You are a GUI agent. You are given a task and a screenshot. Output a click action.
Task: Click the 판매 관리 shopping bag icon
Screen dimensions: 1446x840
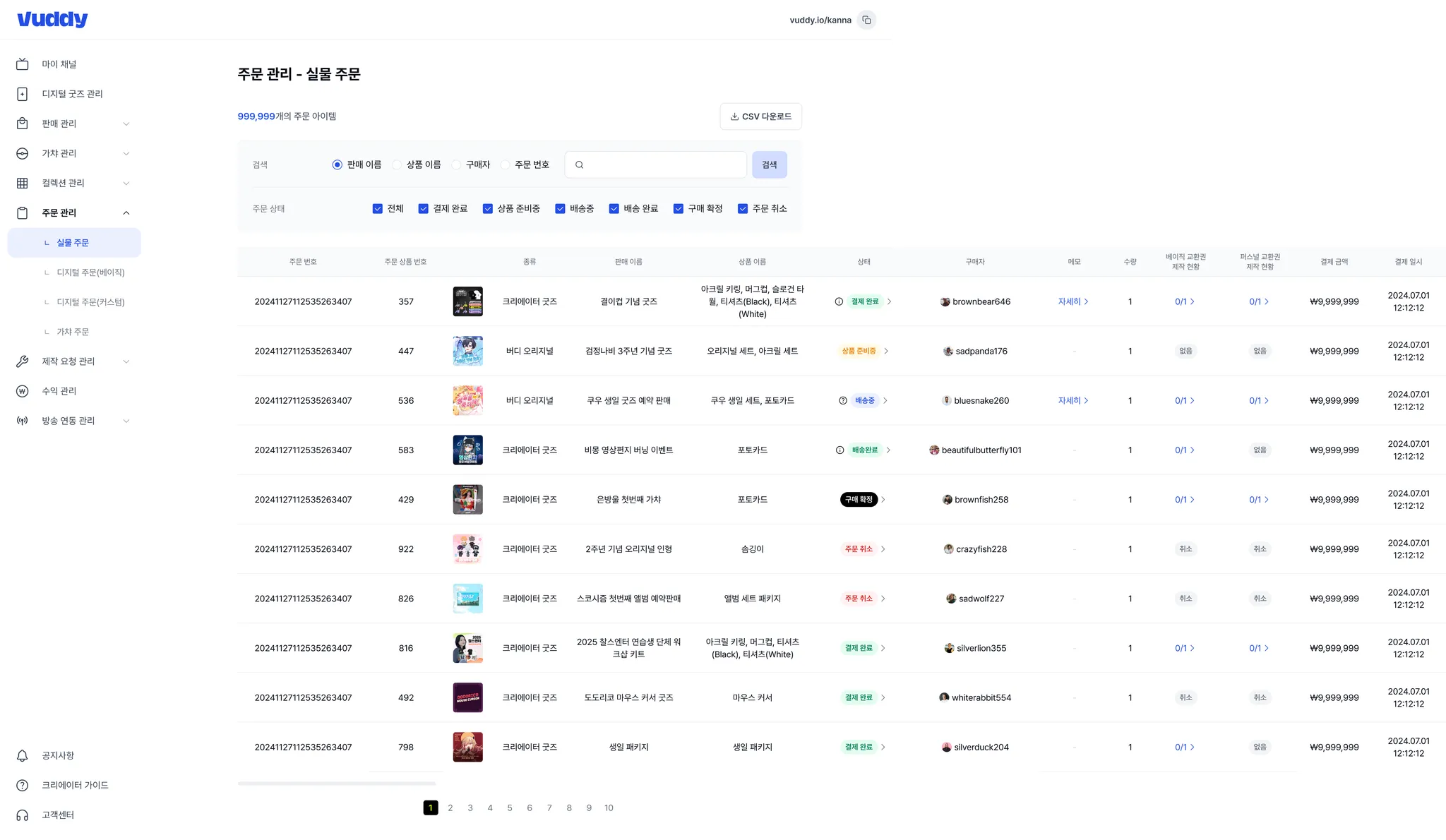point(23,124)
